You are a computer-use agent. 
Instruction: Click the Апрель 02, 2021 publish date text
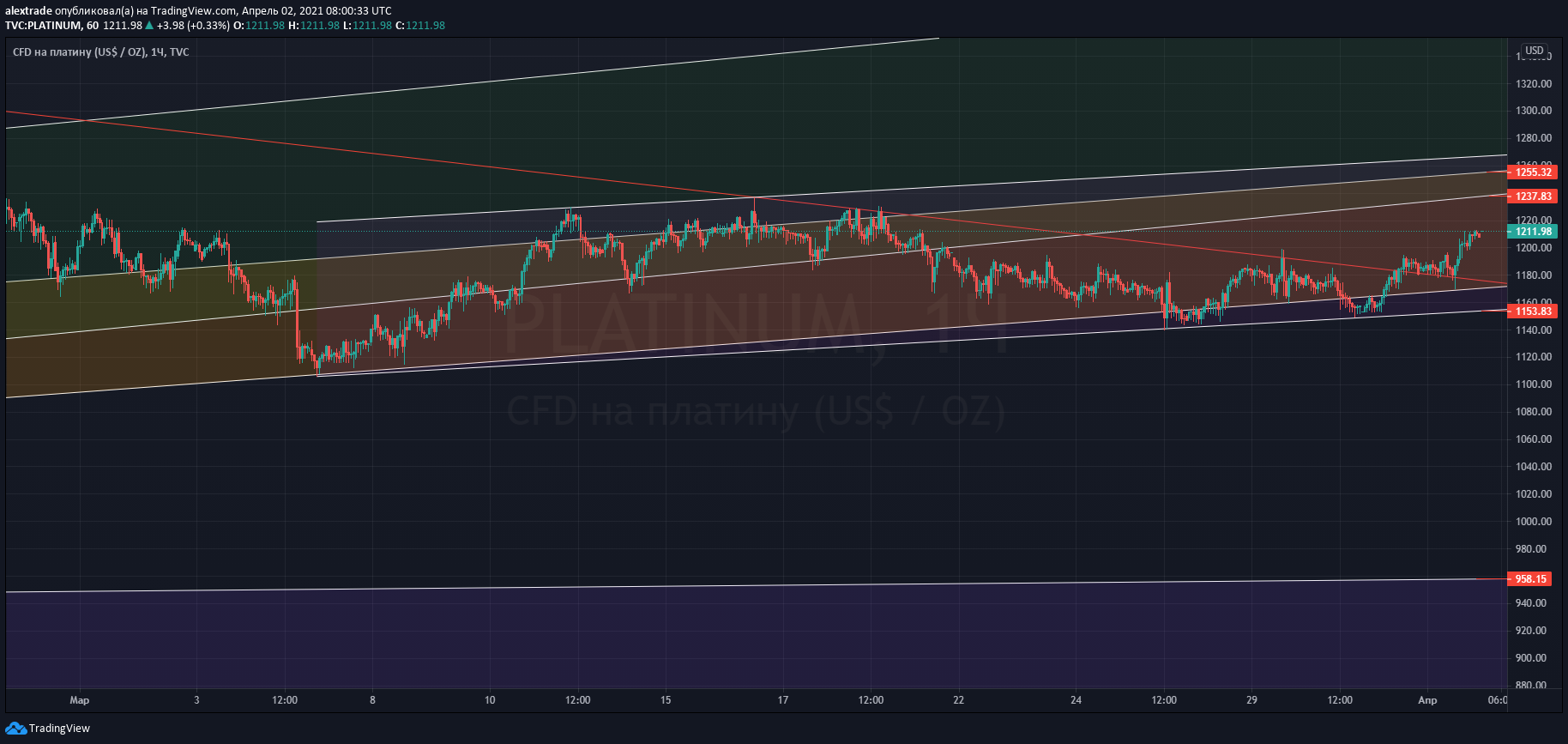(282, 11)
